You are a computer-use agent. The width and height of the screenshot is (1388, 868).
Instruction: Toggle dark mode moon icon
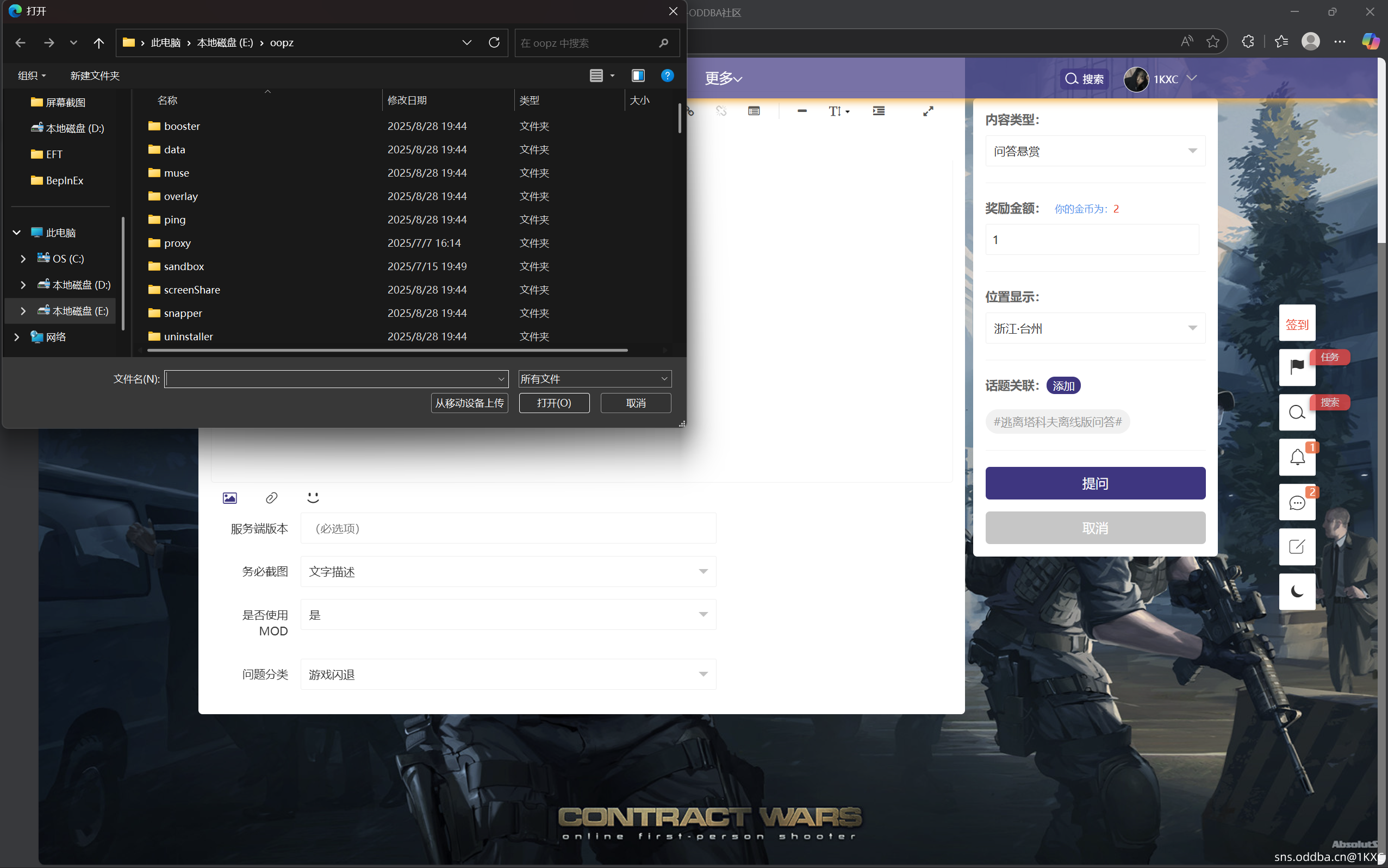(1297, 591)
